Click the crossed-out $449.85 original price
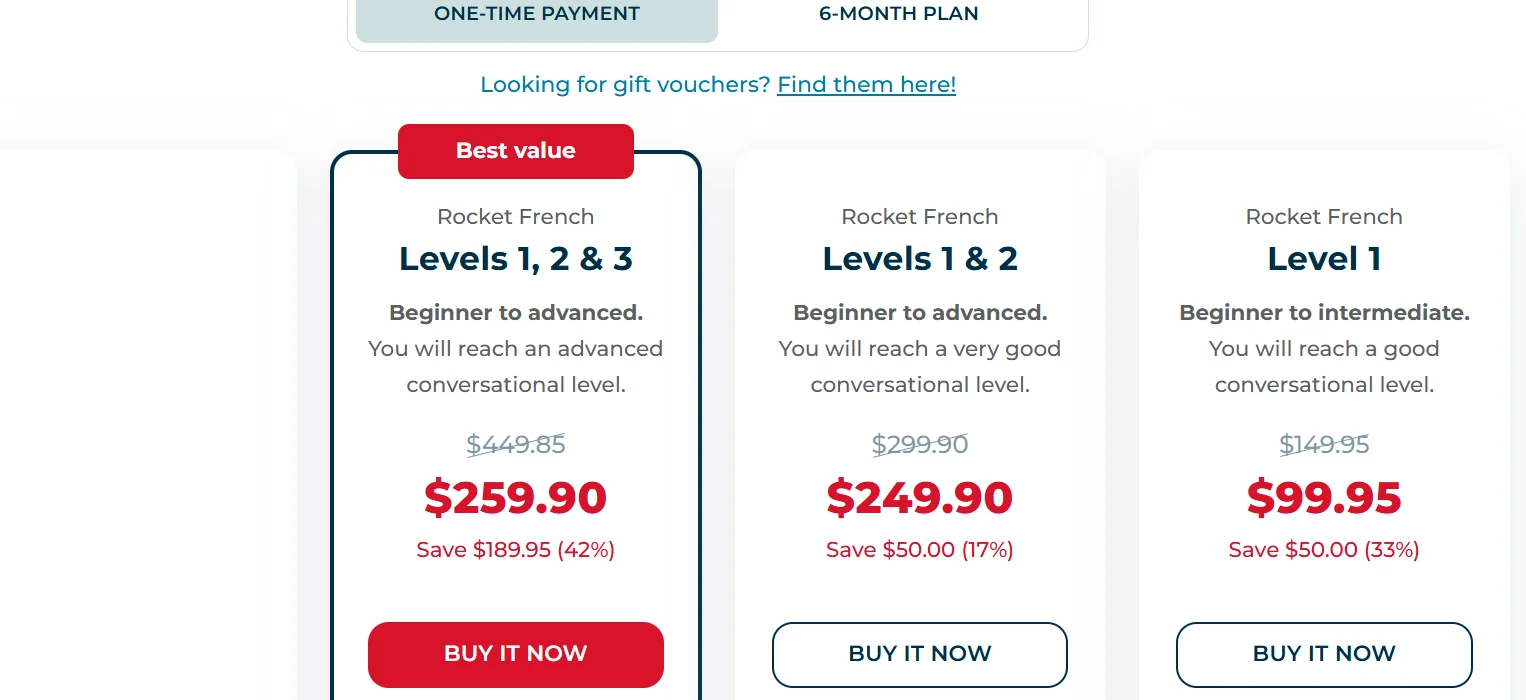 (515, 444)
